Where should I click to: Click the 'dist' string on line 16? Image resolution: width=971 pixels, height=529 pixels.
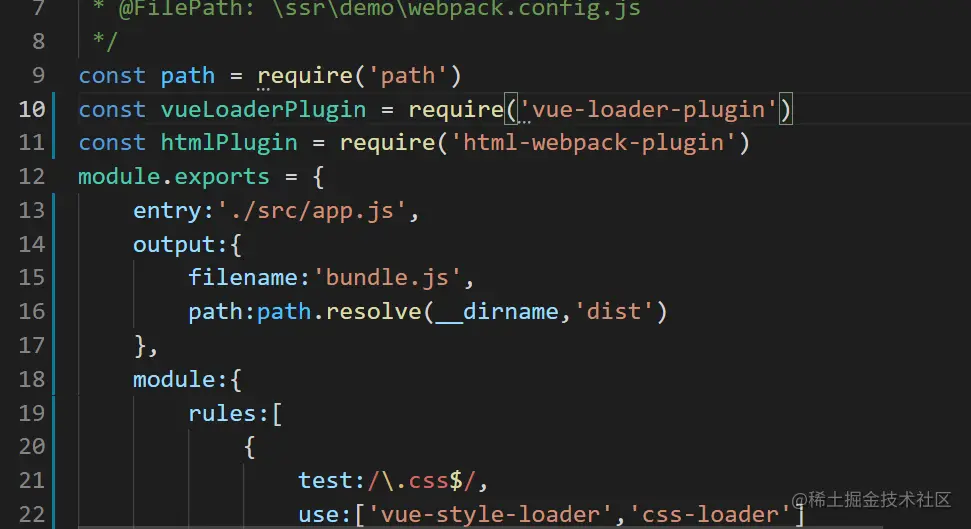[x=614, y=312]
